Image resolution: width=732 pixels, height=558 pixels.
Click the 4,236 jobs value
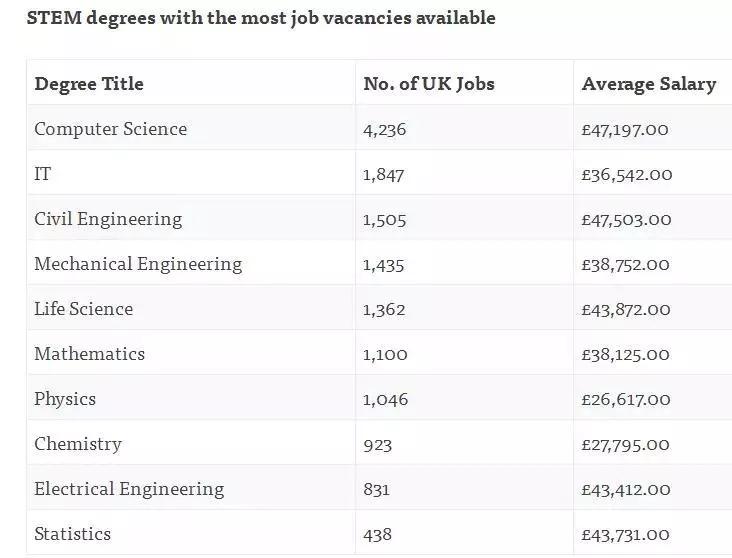pyautogui.click(x=385, y=130)
